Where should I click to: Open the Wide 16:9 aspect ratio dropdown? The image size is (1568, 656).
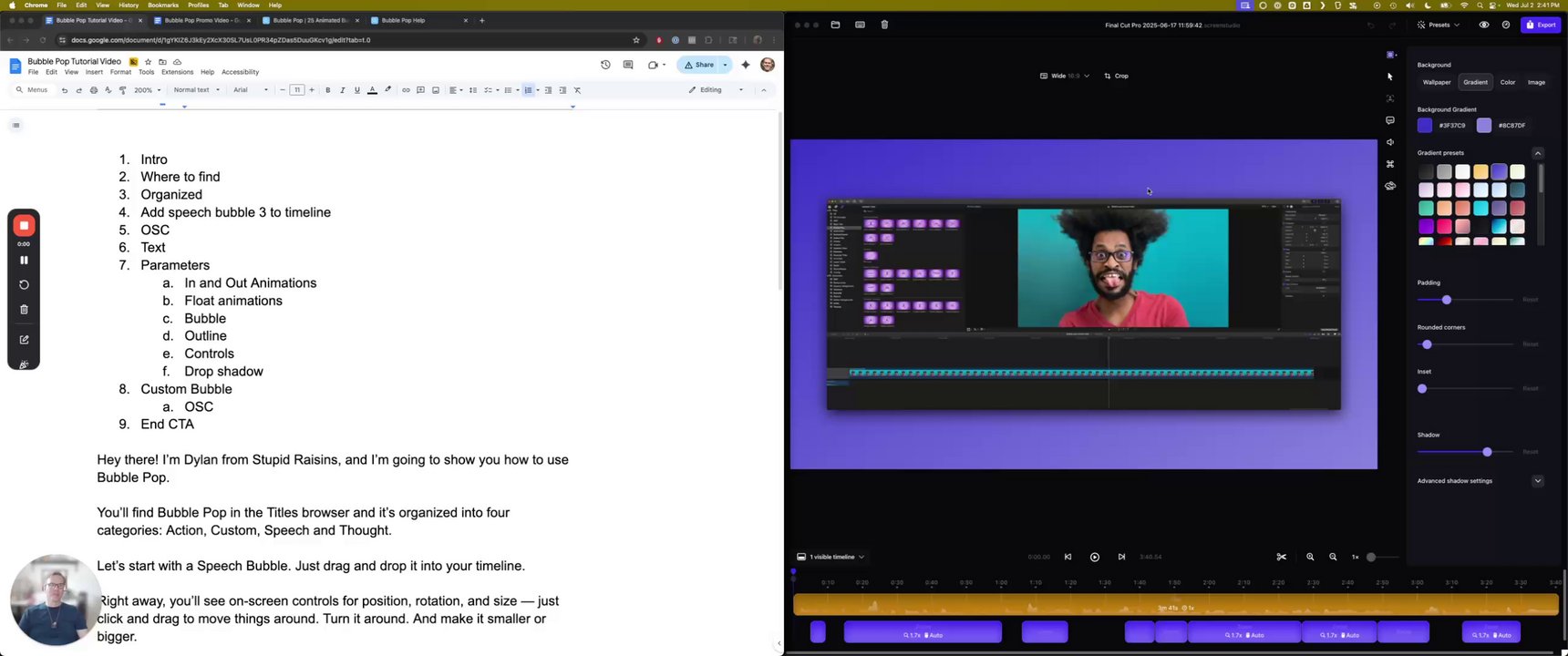coord(1065,76)
